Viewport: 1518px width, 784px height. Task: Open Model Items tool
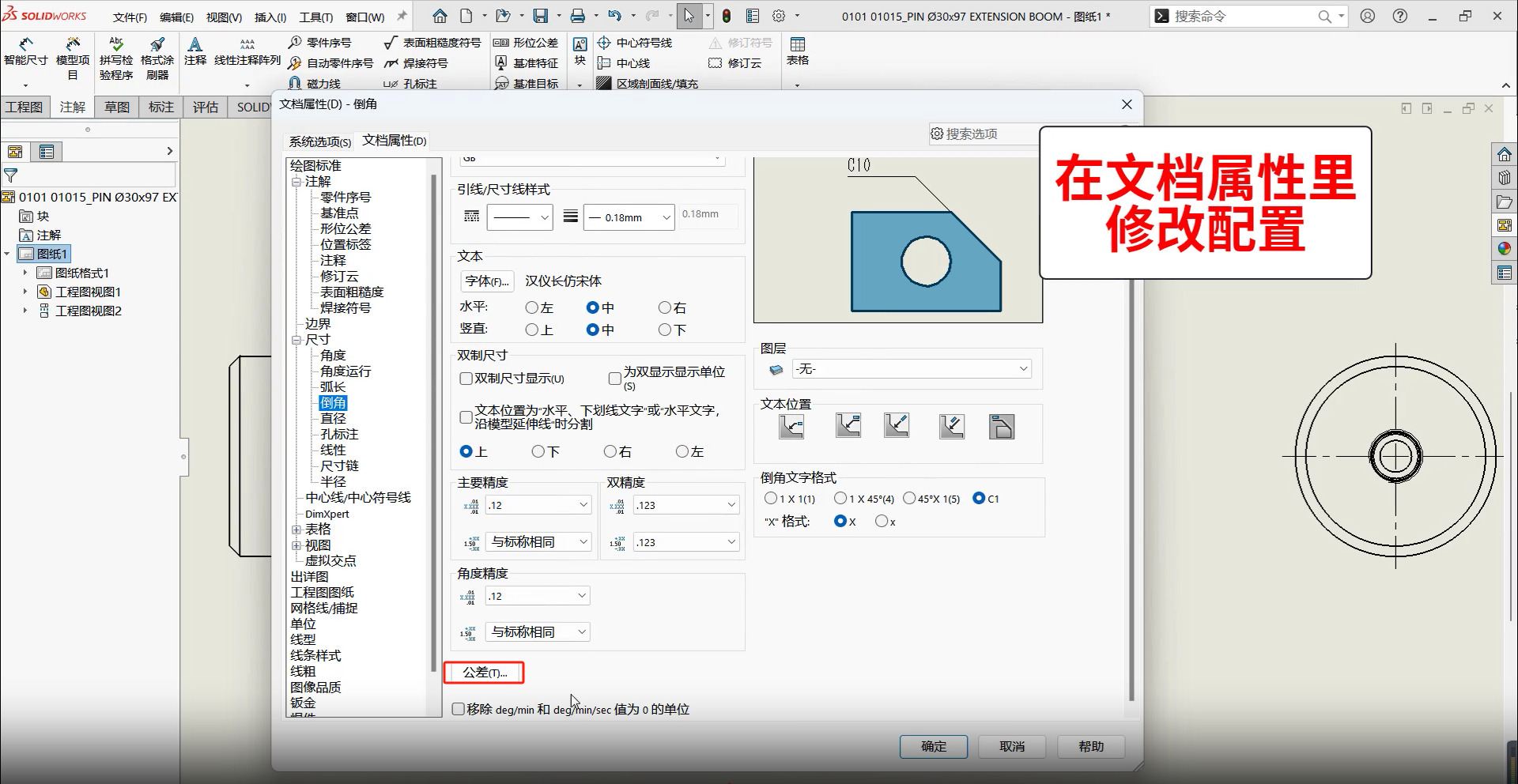pos(73,58)
